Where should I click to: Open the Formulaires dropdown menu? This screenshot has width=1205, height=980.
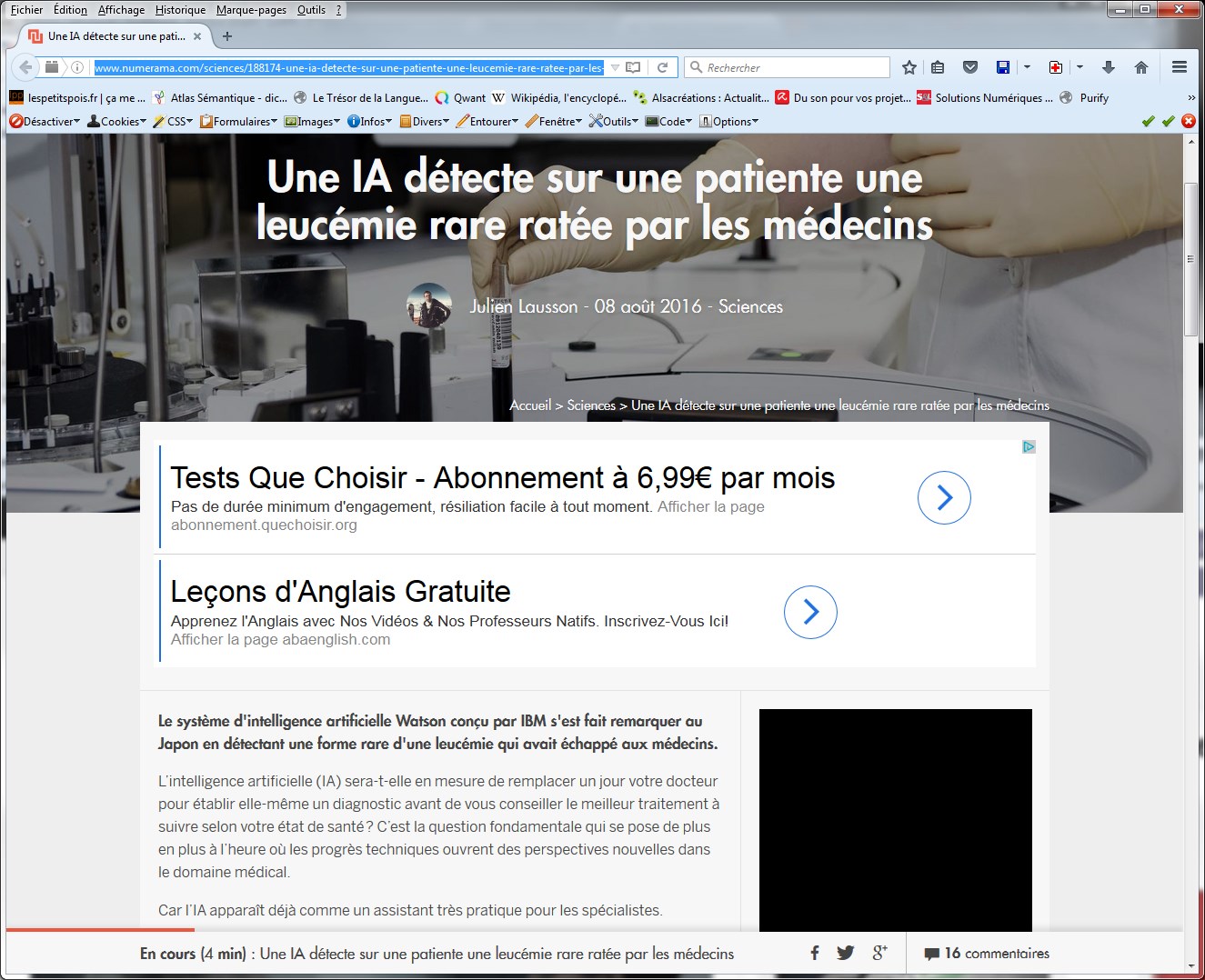[x=240, y=121]
